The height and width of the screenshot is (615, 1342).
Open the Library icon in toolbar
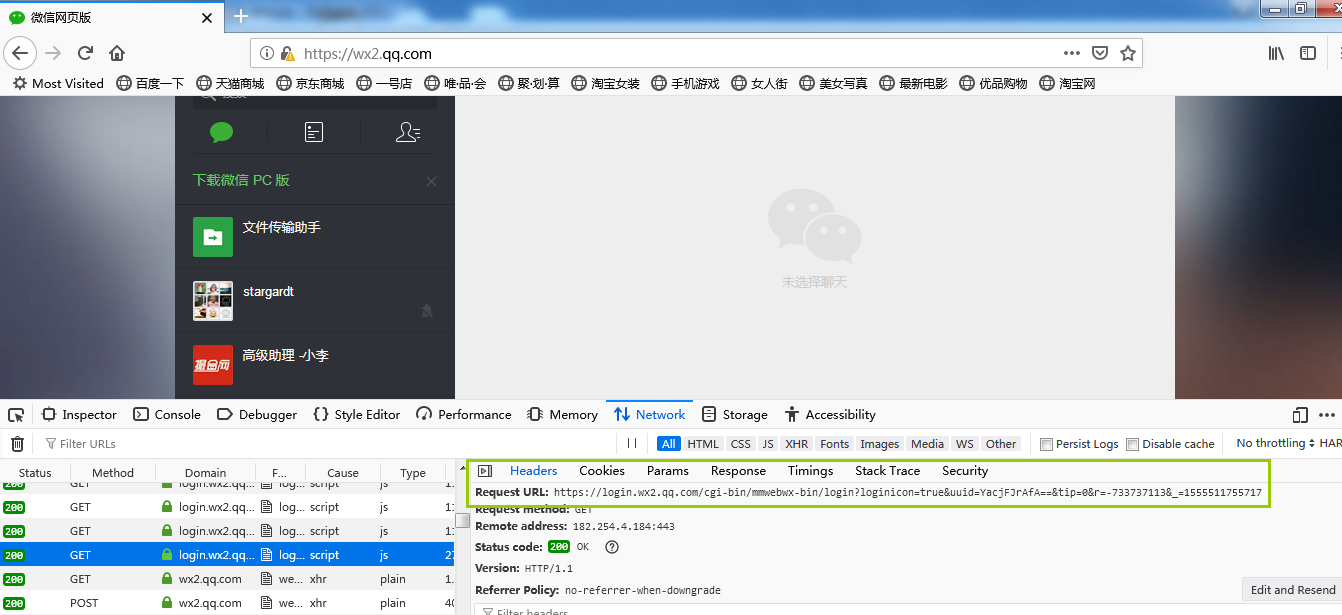(1276, 53)
